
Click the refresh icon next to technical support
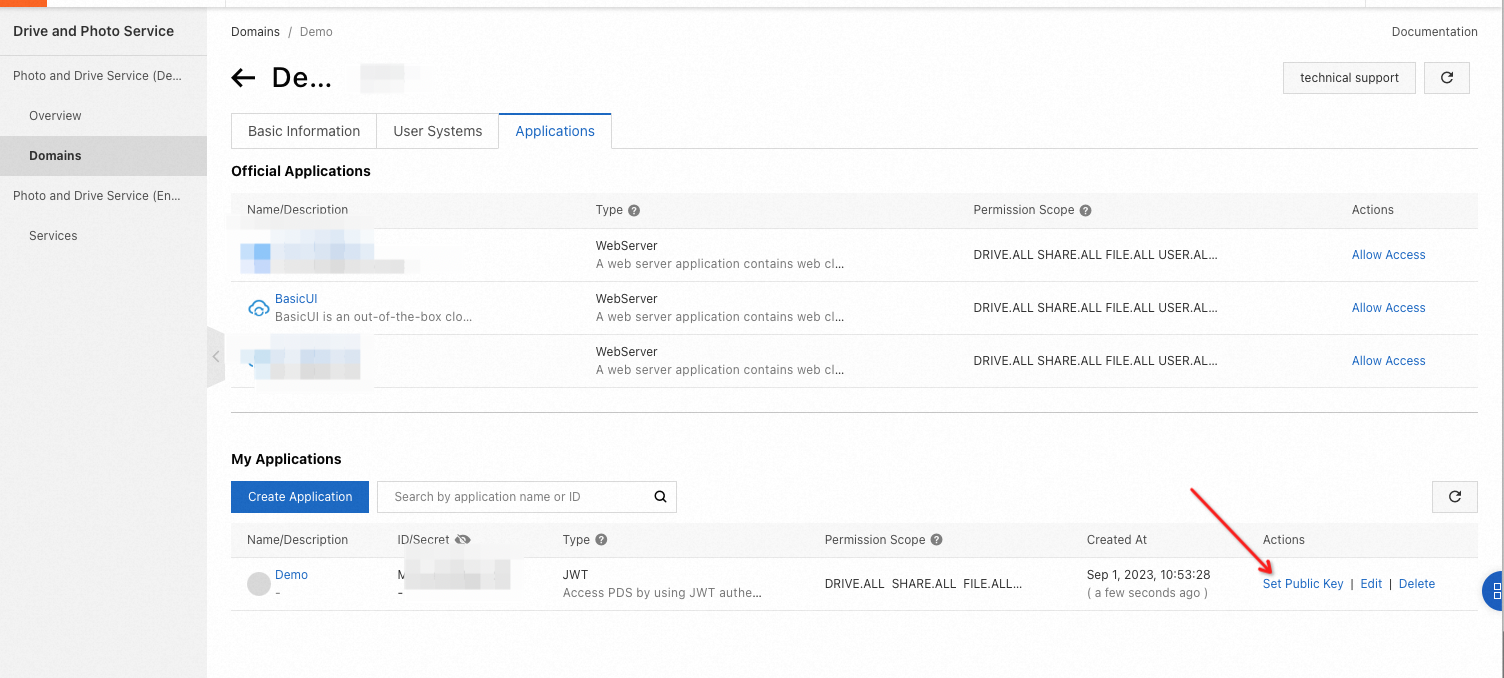[x=1446, y=78]
